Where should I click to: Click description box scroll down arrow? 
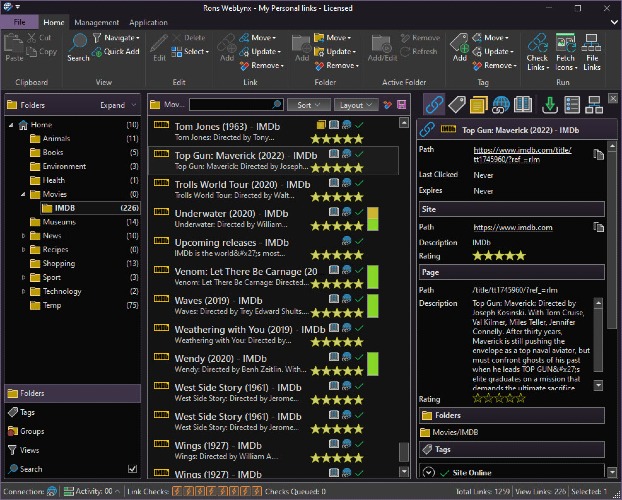pos(598,385)
